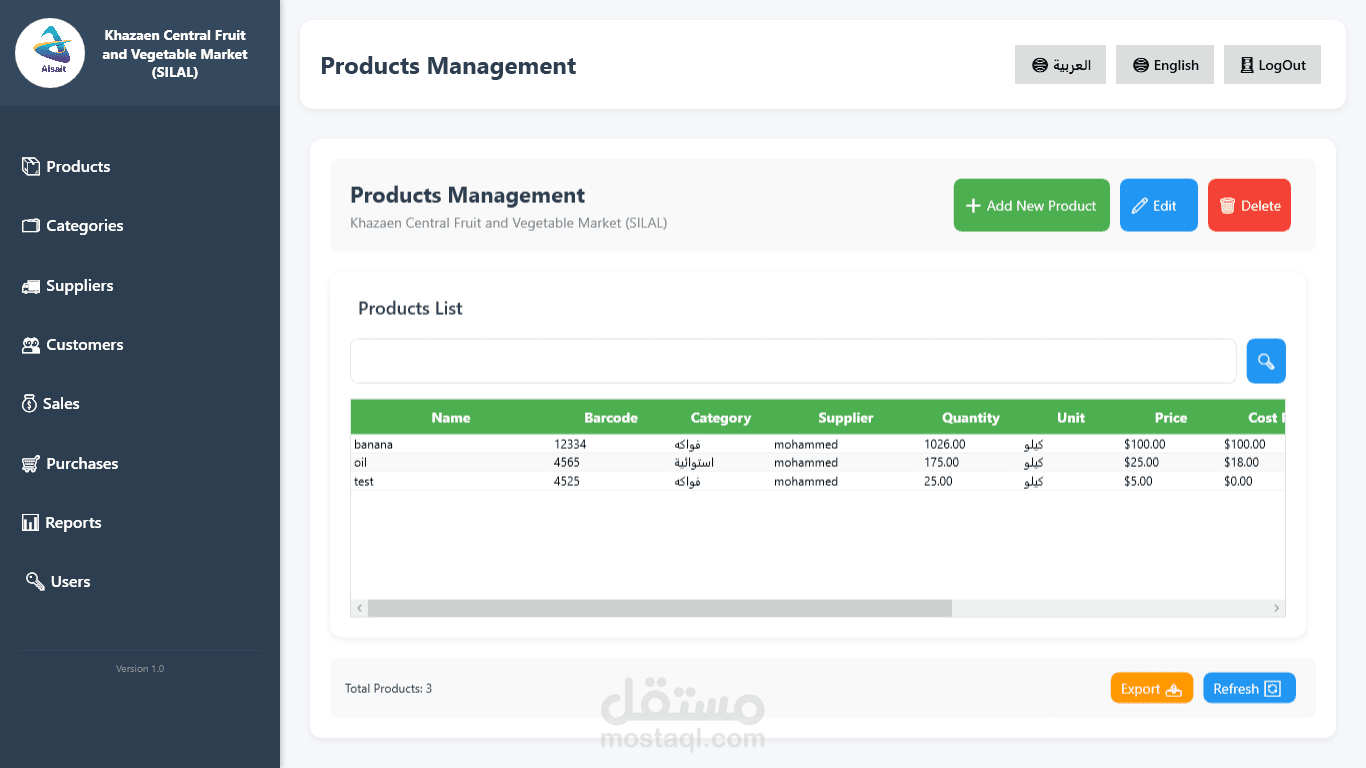Screen dimensions: 1366x768
Task: Click the blue Edit button
Action: pos(1158,205)
